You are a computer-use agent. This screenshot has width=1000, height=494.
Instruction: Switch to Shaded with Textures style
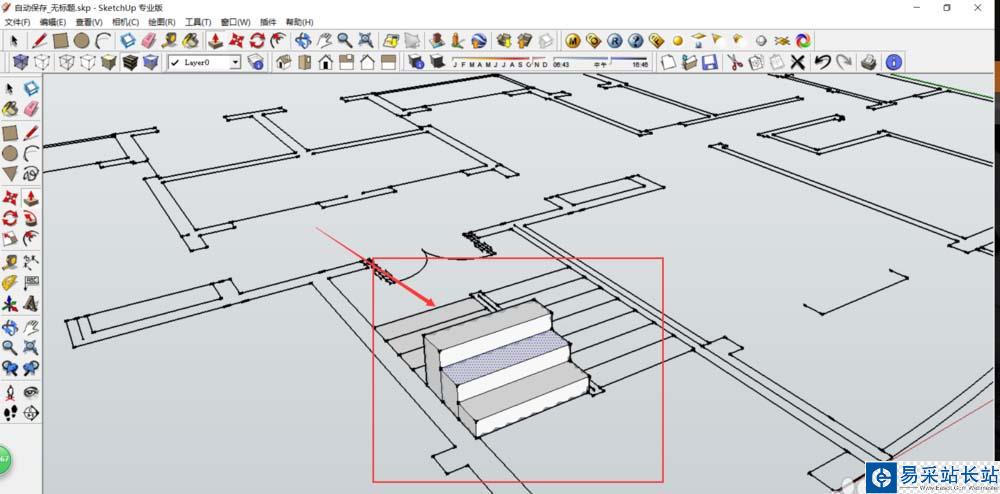click(129, 62)
